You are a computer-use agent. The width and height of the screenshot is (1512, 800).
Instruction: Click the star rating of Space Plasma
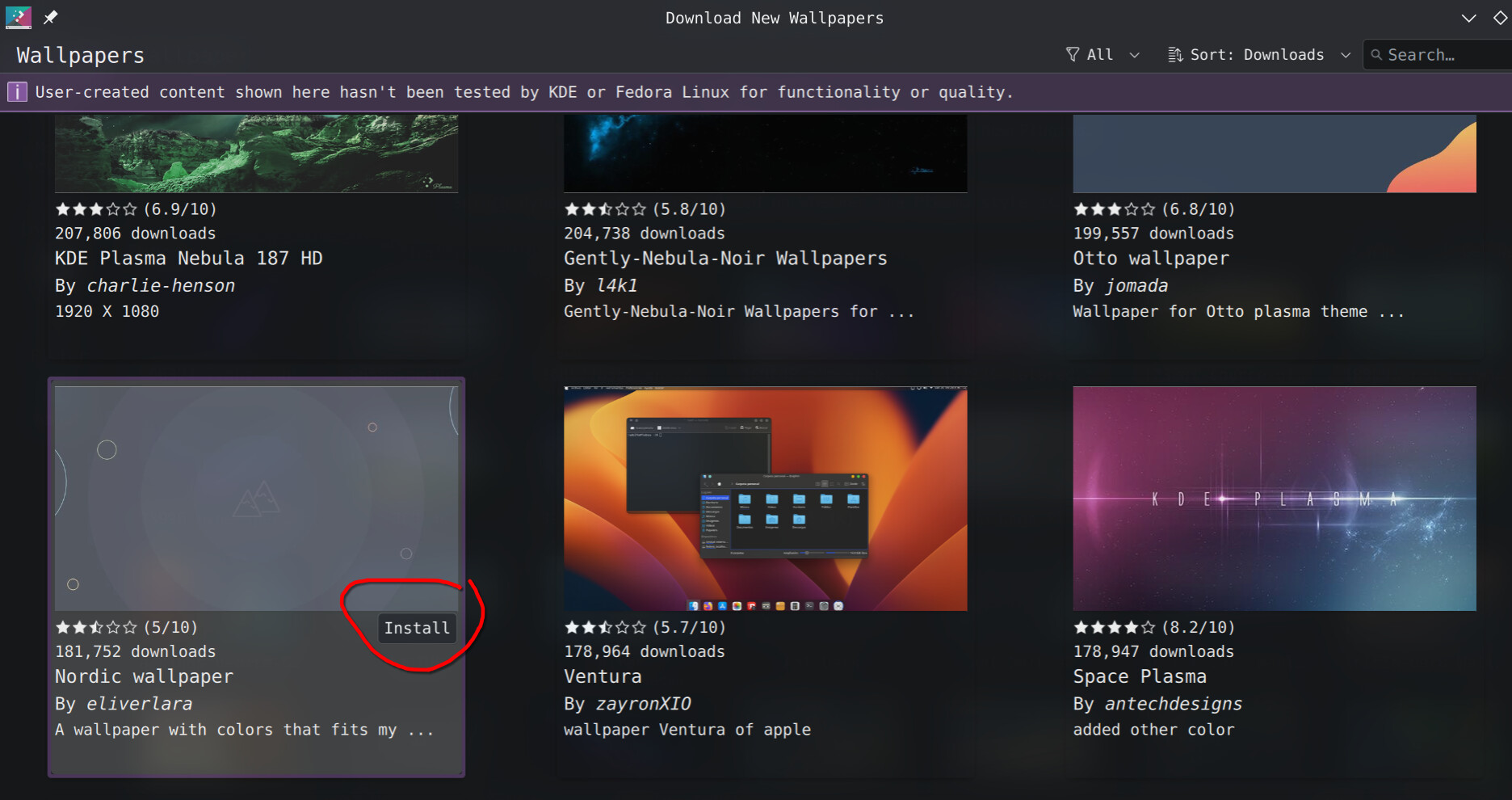click(x=1114, y=627)
